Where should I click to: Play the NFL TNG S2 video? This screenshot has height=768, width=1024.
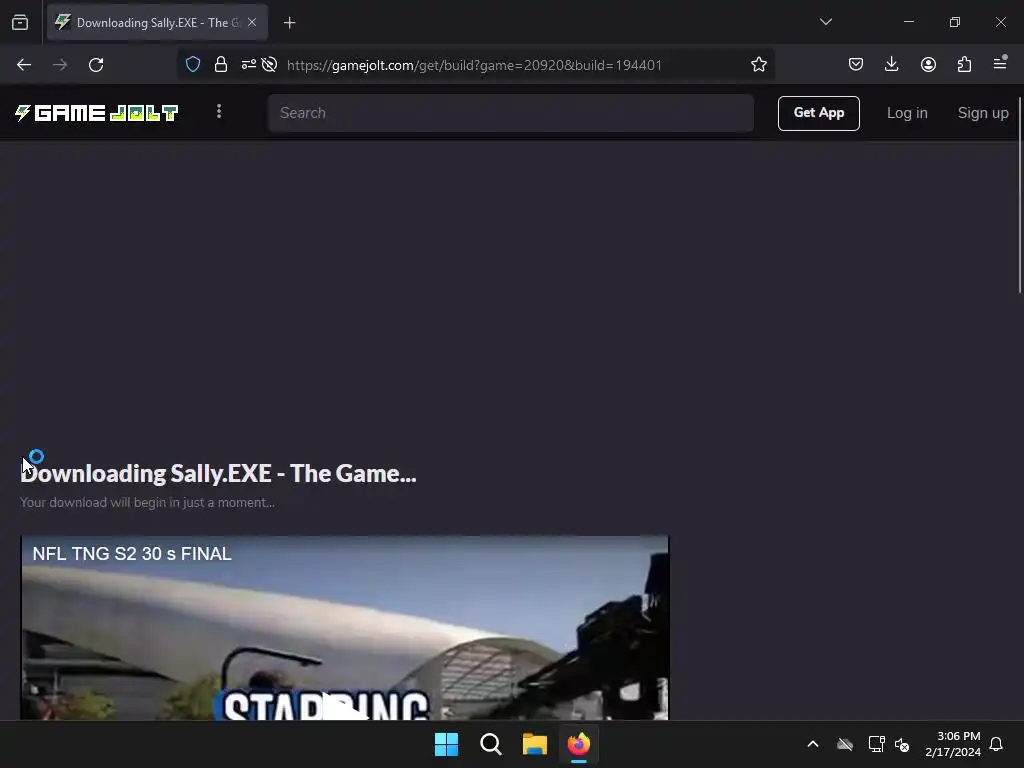[344, 707]
